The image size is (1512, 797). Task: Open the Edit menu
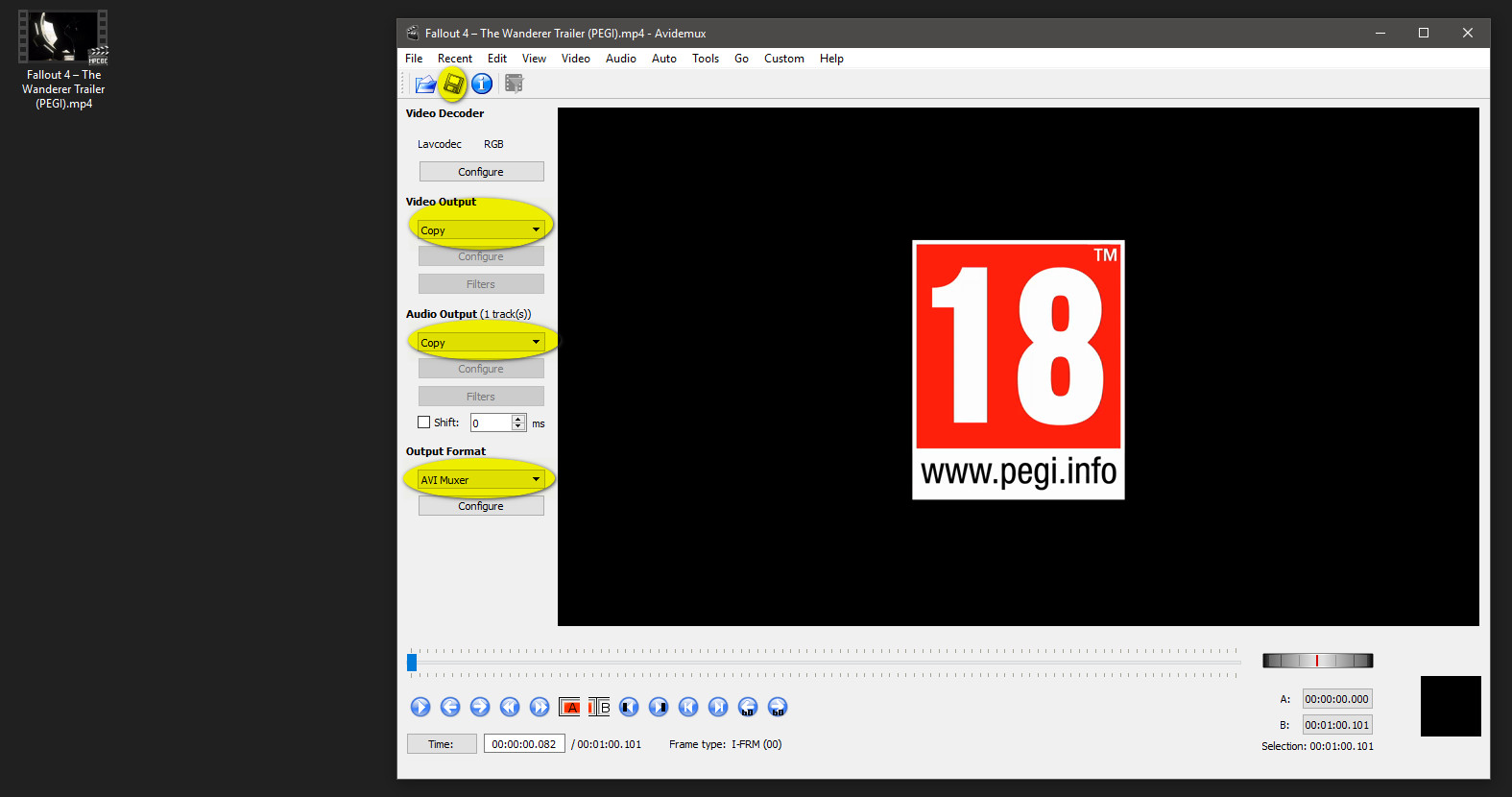[x=497, y=59]
